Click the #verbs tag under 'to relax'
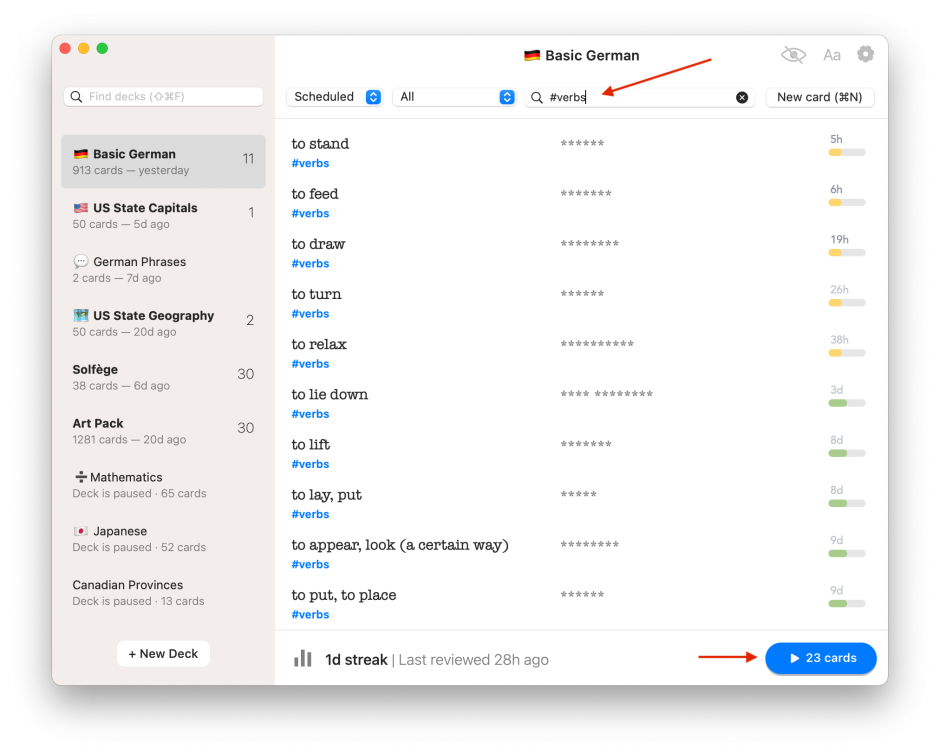Screen dimensions: 940x754 [310, 364]
